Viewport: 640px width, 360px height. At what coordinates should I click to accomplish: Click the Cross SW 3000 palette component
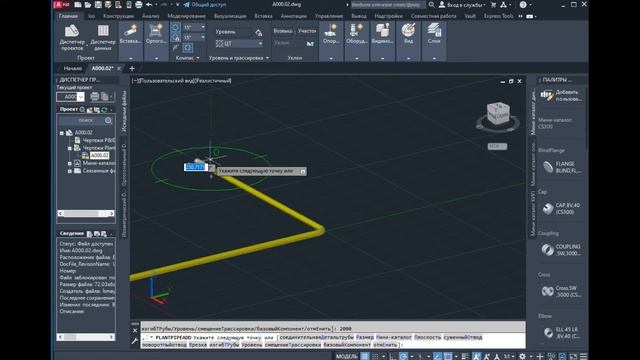(562, 291)
